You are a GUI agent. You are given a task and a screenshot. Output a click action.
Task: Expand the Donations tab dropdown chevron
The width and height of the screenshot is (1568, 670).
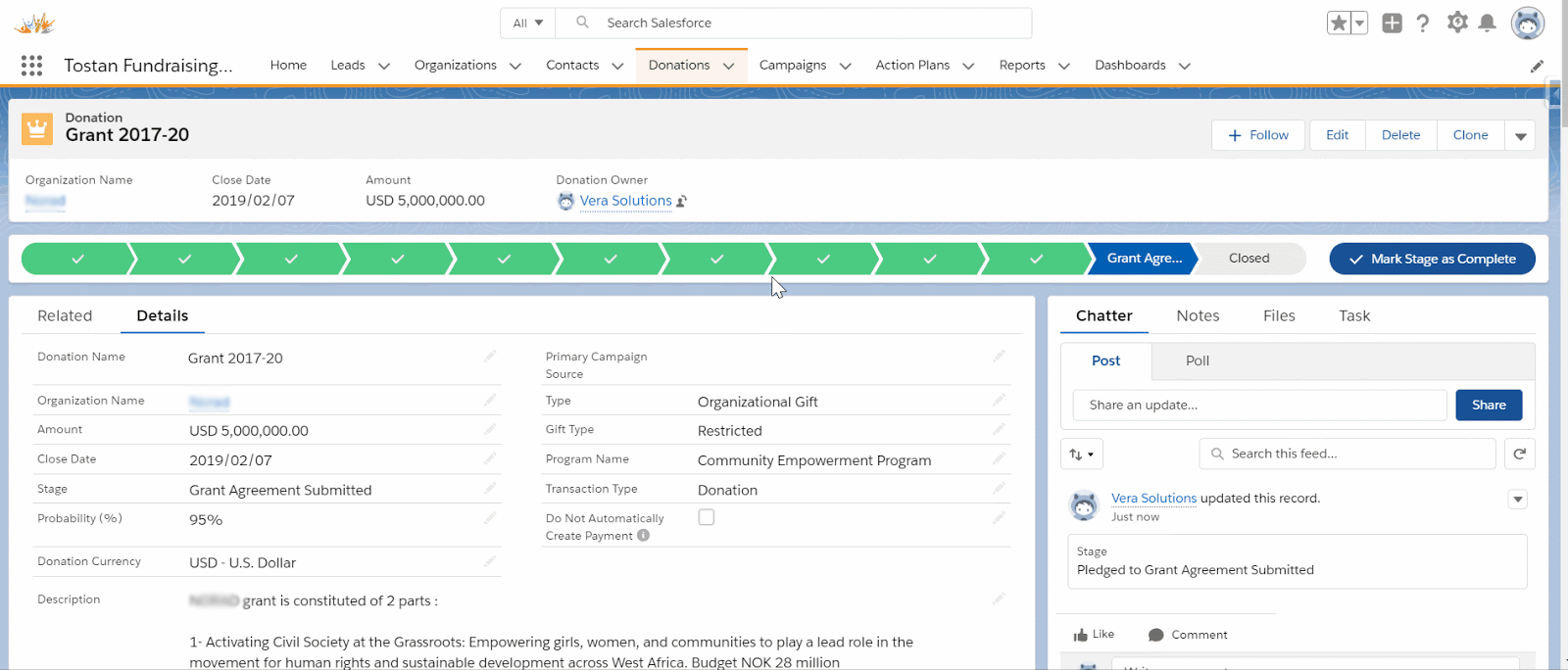[729, 66]
